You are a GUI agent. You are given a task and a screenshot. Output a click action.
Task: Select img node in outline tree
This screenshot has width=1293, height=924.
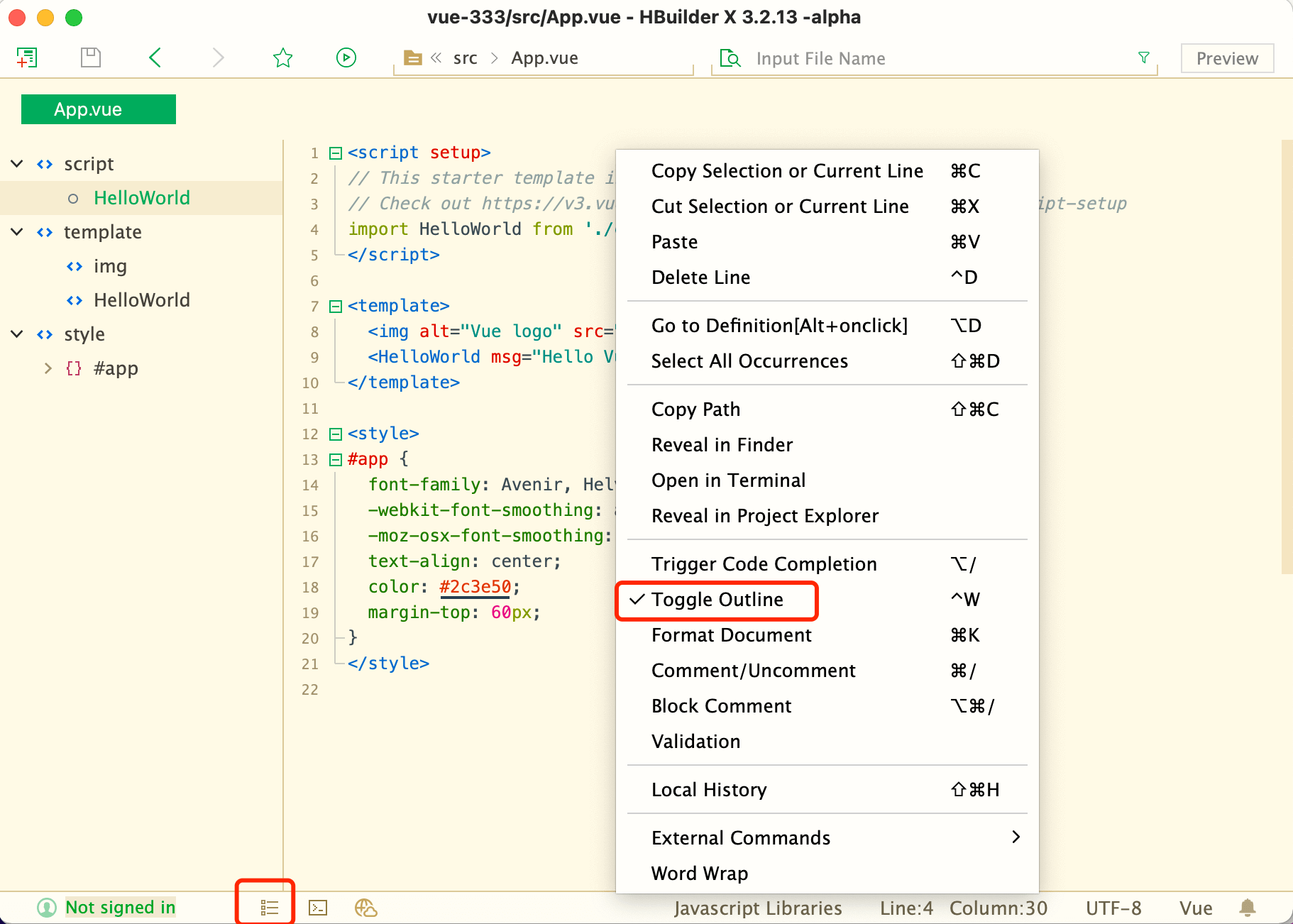click(x=110, y=266)
